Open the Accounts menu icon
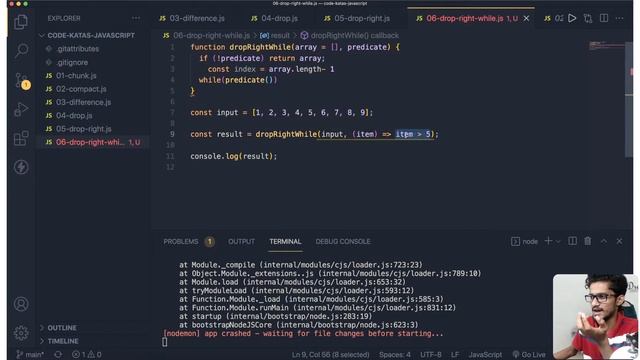The image size is (640, 360). point(21,304)
